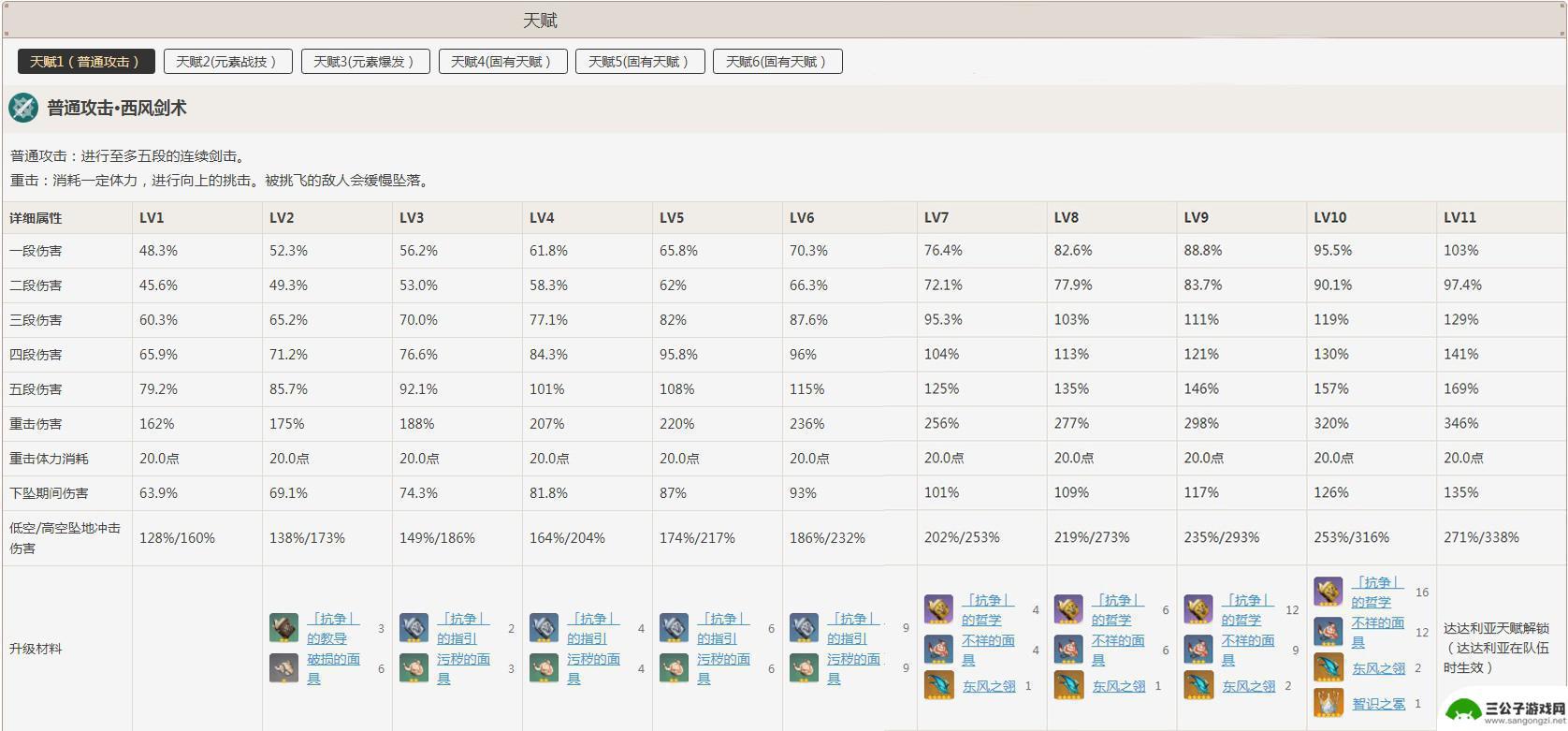Click the 「抗争」的指引 icon in LV3 column
The height and width of the screenshot is (731, 1568).
click(414, 627)
